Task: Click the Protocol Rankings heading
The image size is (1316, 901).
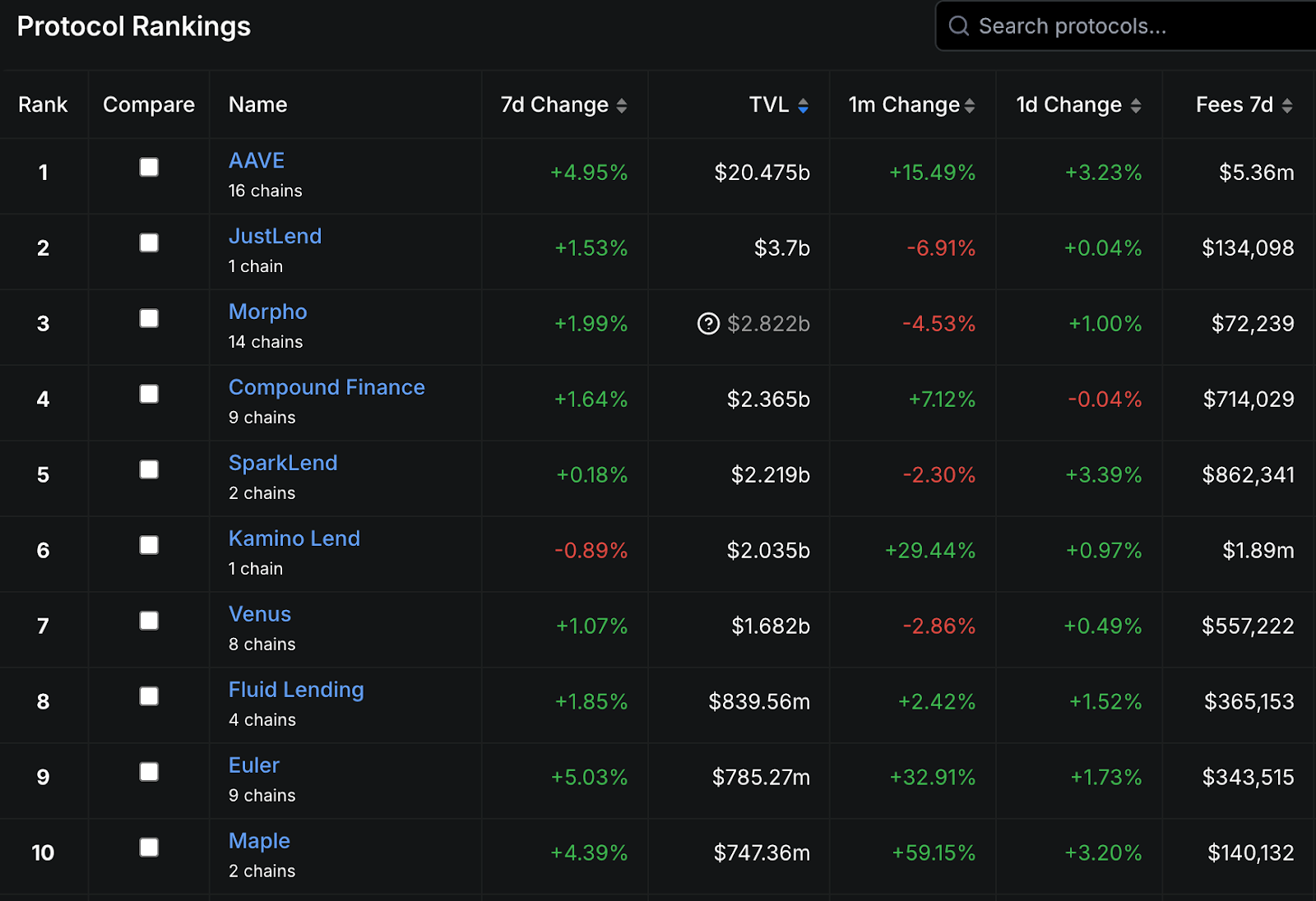Action: (134, 26)
